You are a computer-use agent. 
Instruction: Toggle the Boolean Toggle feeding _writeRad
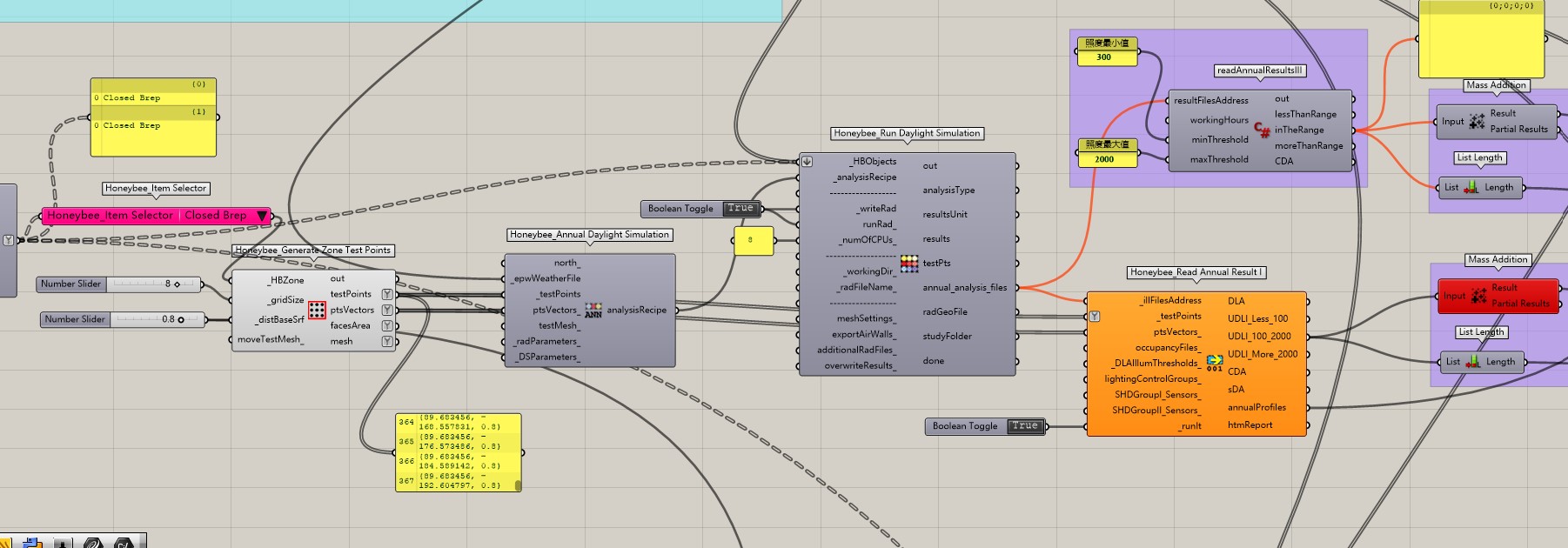[740, 209]
